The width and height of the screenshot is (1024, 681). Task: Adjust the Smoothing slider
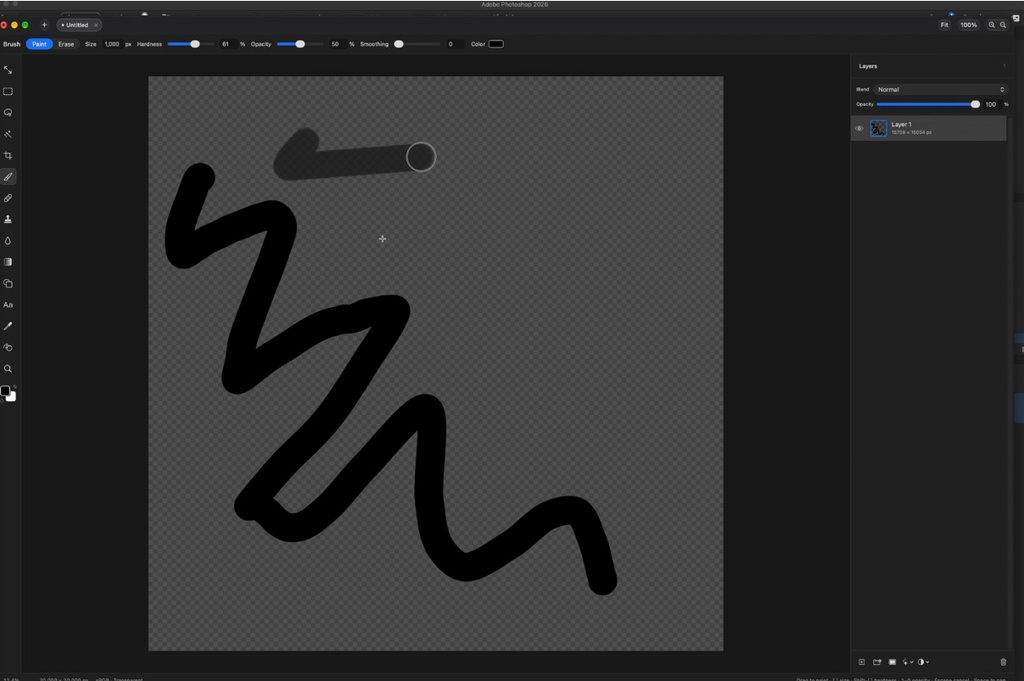(x=418, y=44)
